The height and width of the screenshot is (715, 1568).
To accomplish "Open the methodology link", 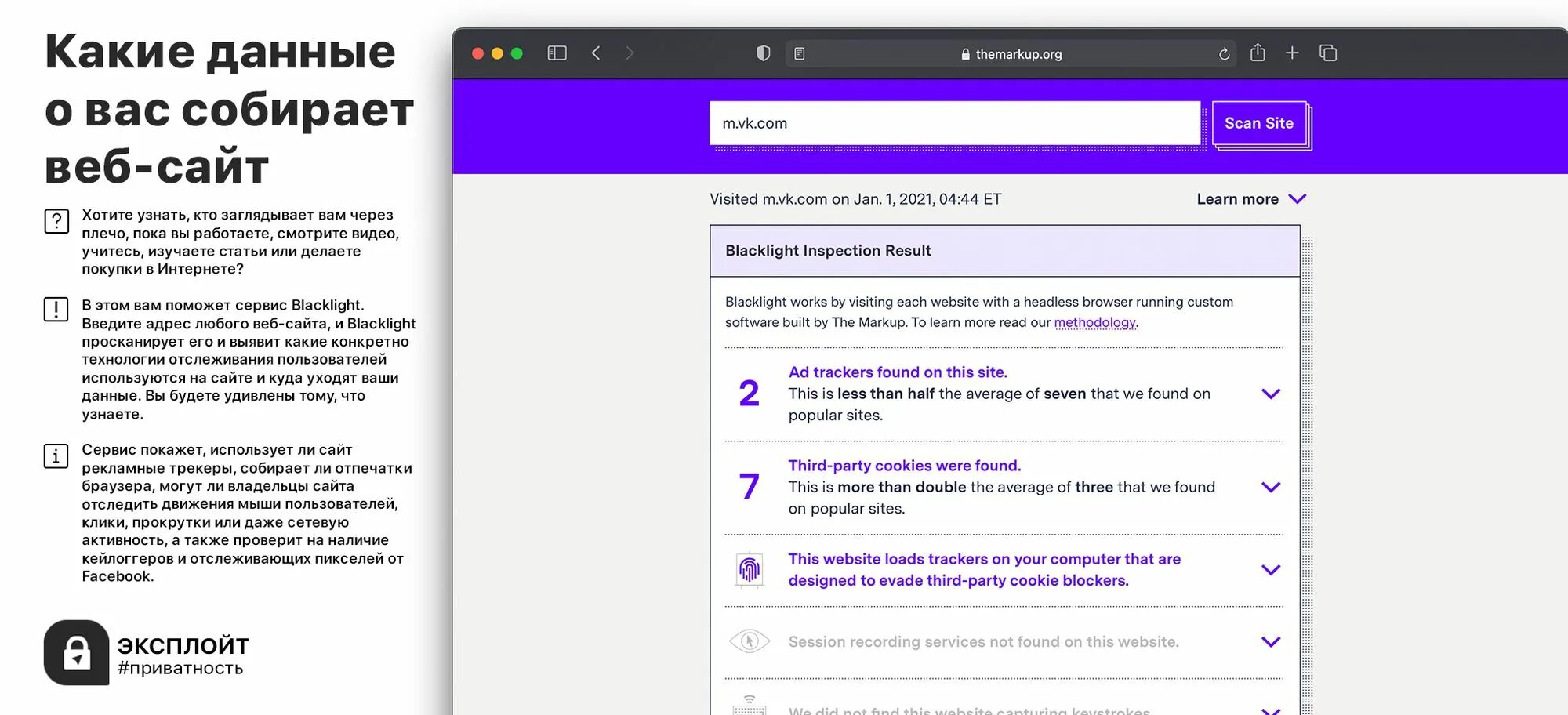I will point(1094,322).
